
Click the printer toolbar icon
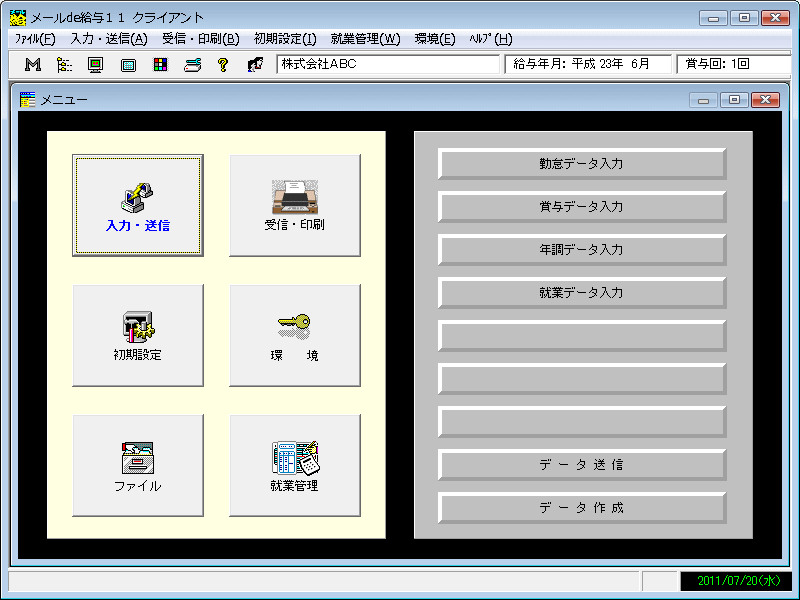pyautogui.click(x=192, y=64)
